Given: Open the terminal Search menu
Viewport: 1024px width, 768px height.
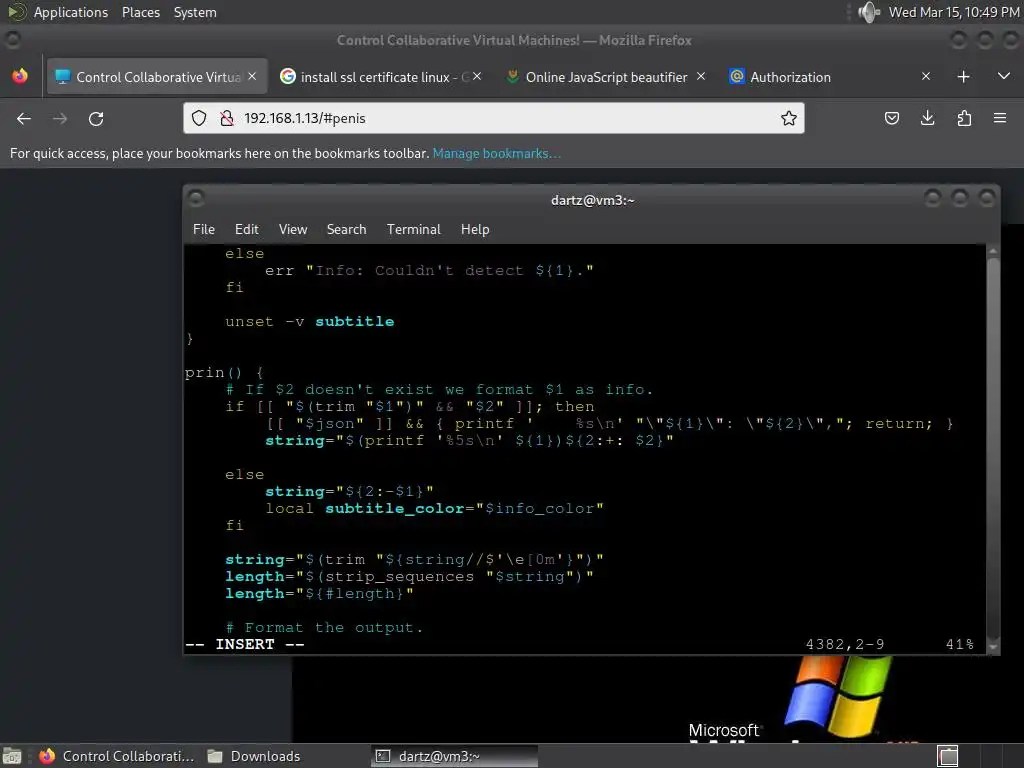Looking at the screenshot, I should (346, 229).
